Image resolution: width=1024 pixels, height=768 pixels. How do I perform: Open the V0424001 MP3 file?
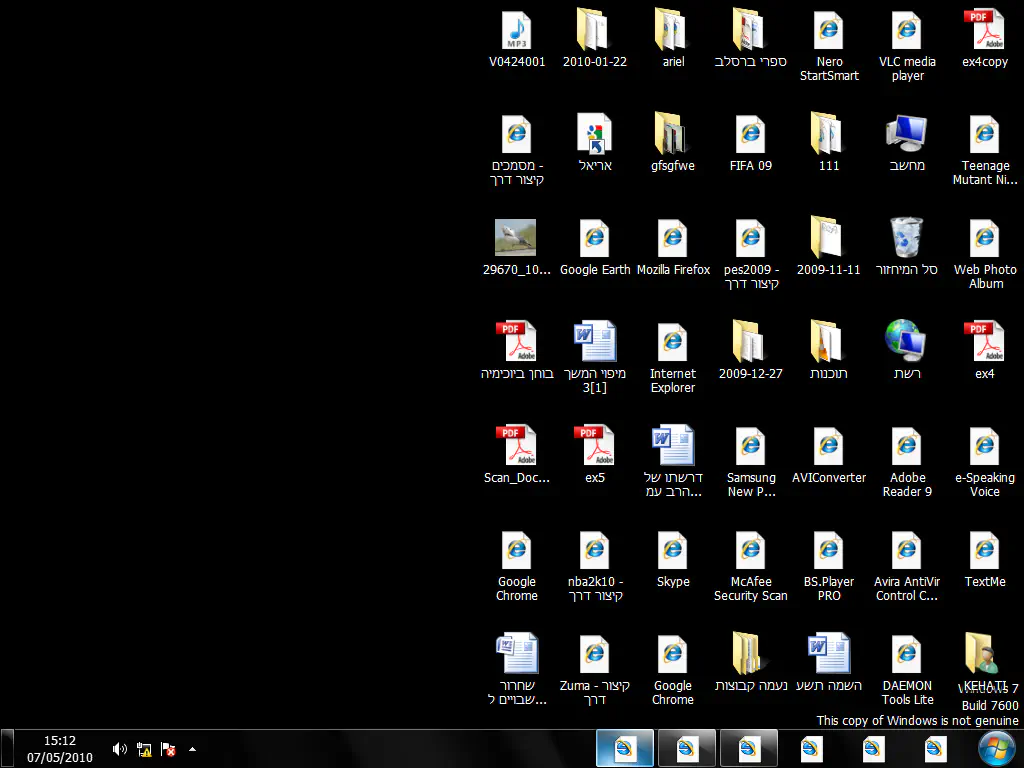click(x=517, y=32)
